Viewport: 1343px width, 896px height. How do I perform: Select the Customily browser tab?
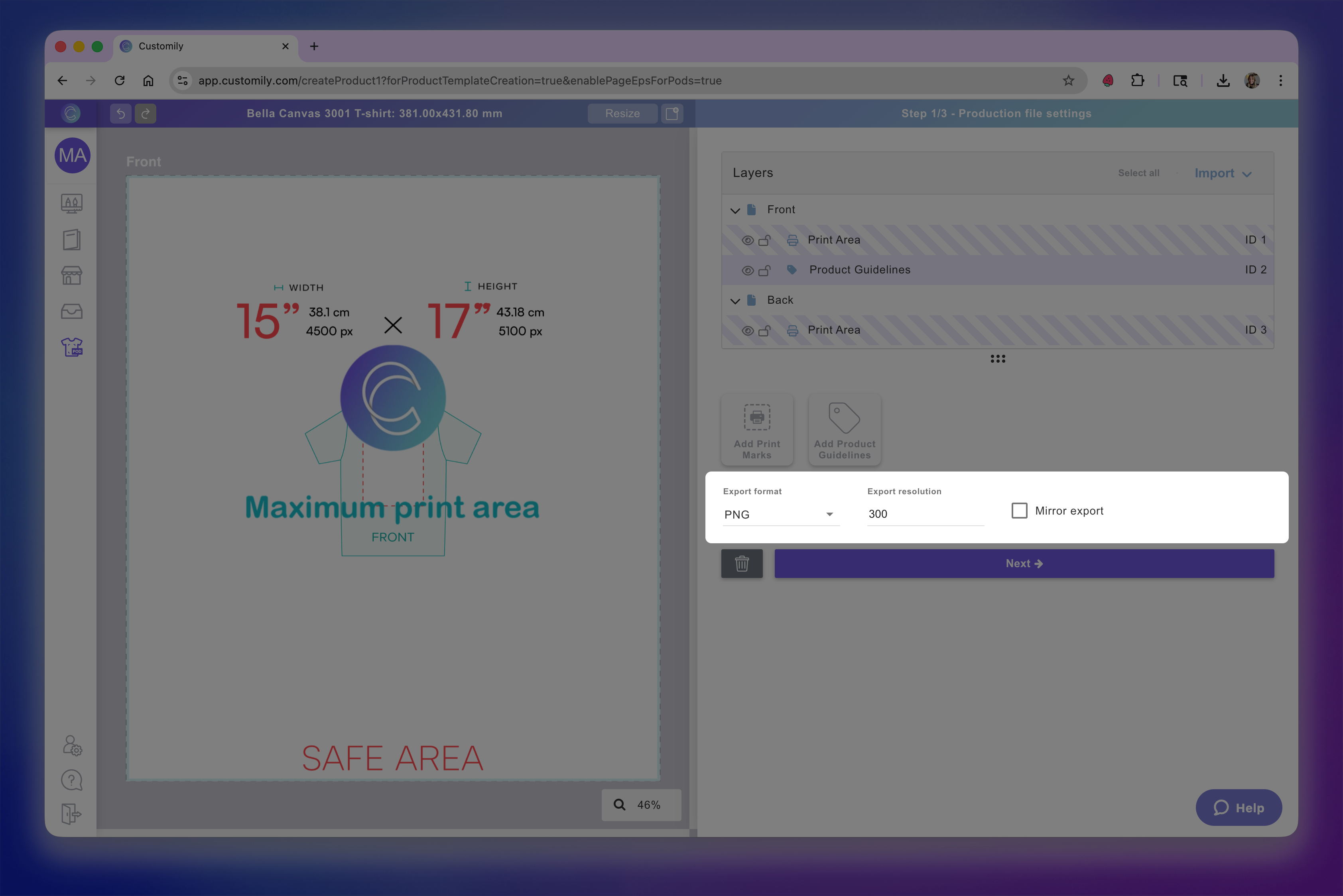(x=206, y=46)
